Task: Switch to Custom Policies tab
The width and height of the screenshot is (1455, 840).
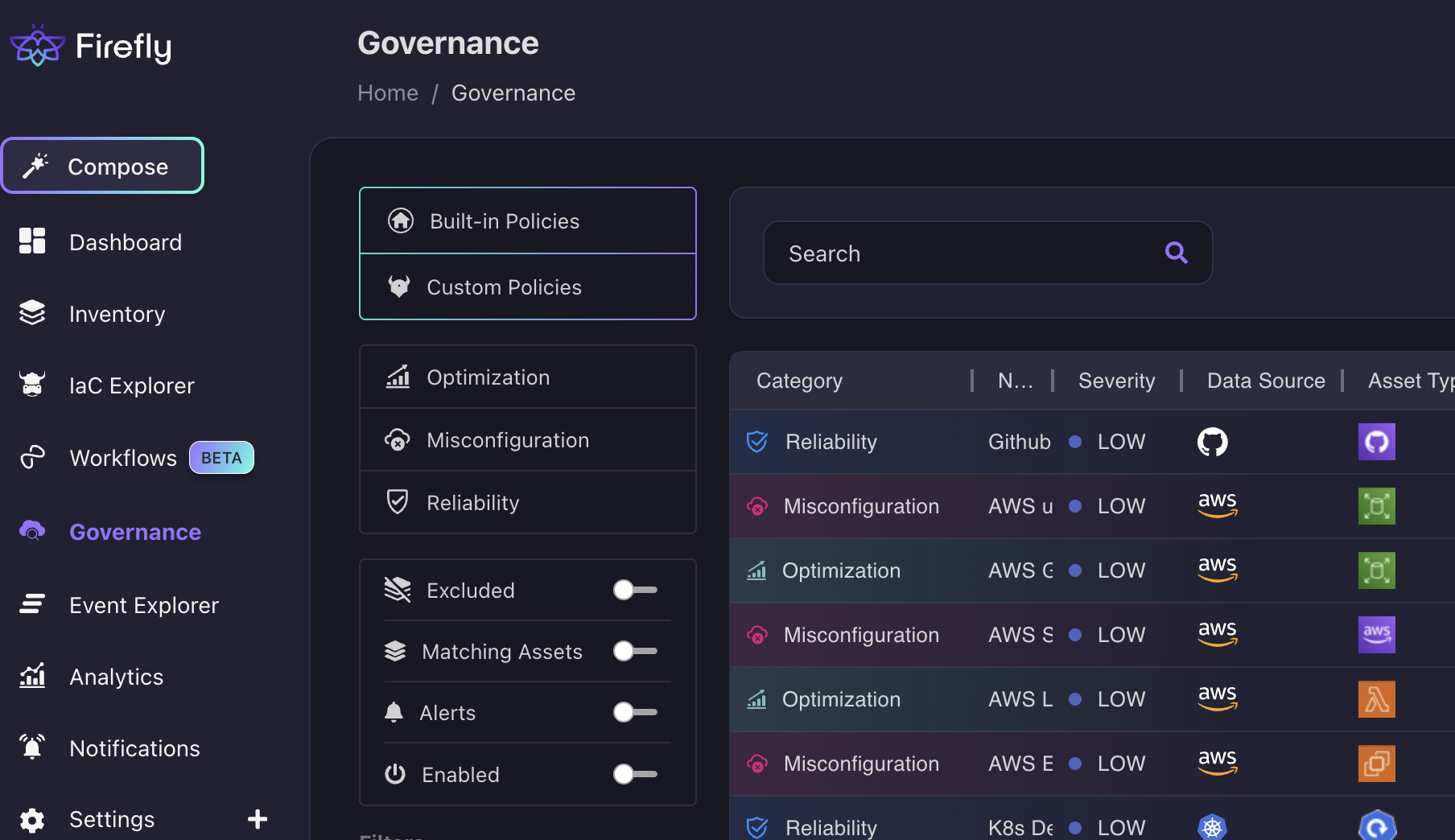Action: tap(527, 286)
